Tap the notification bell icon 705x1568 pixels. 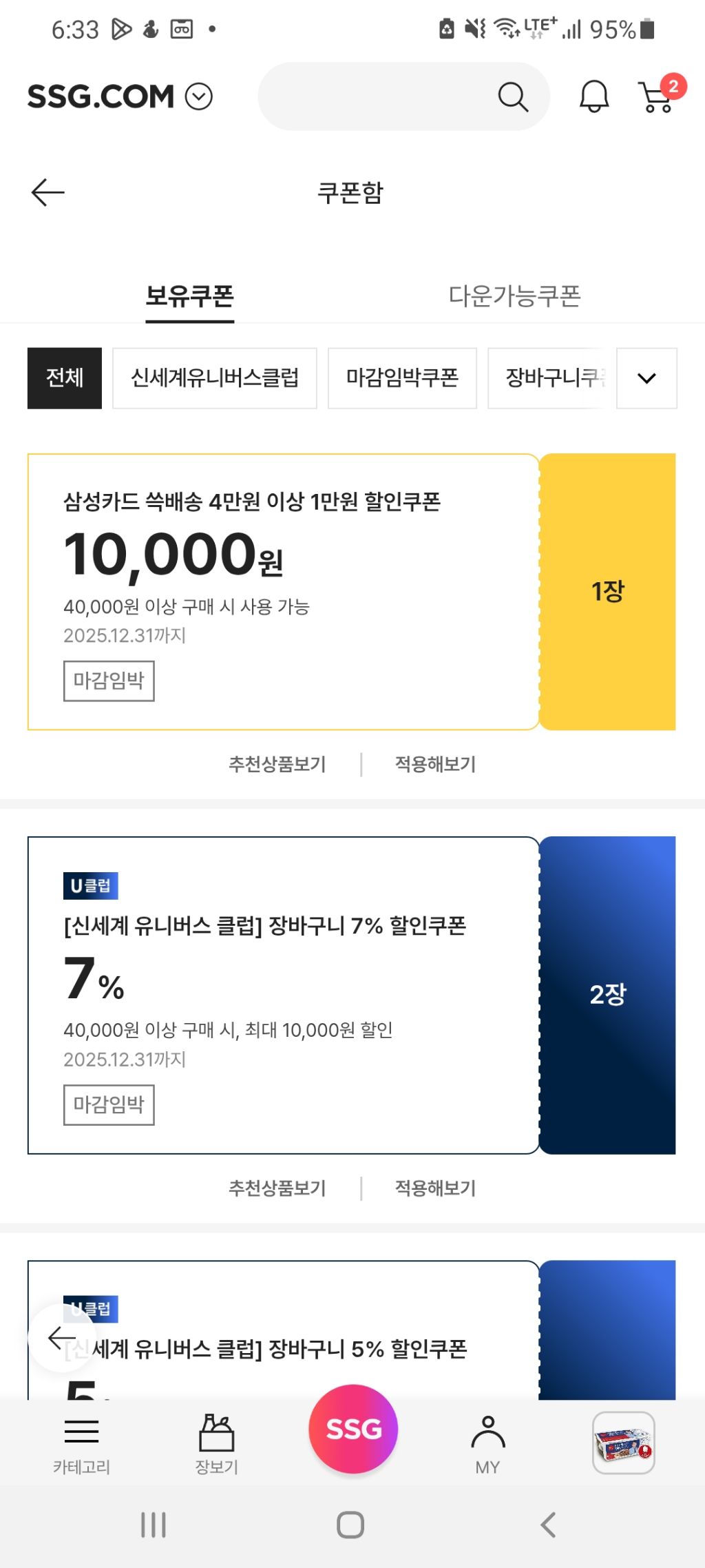point(593,96)
